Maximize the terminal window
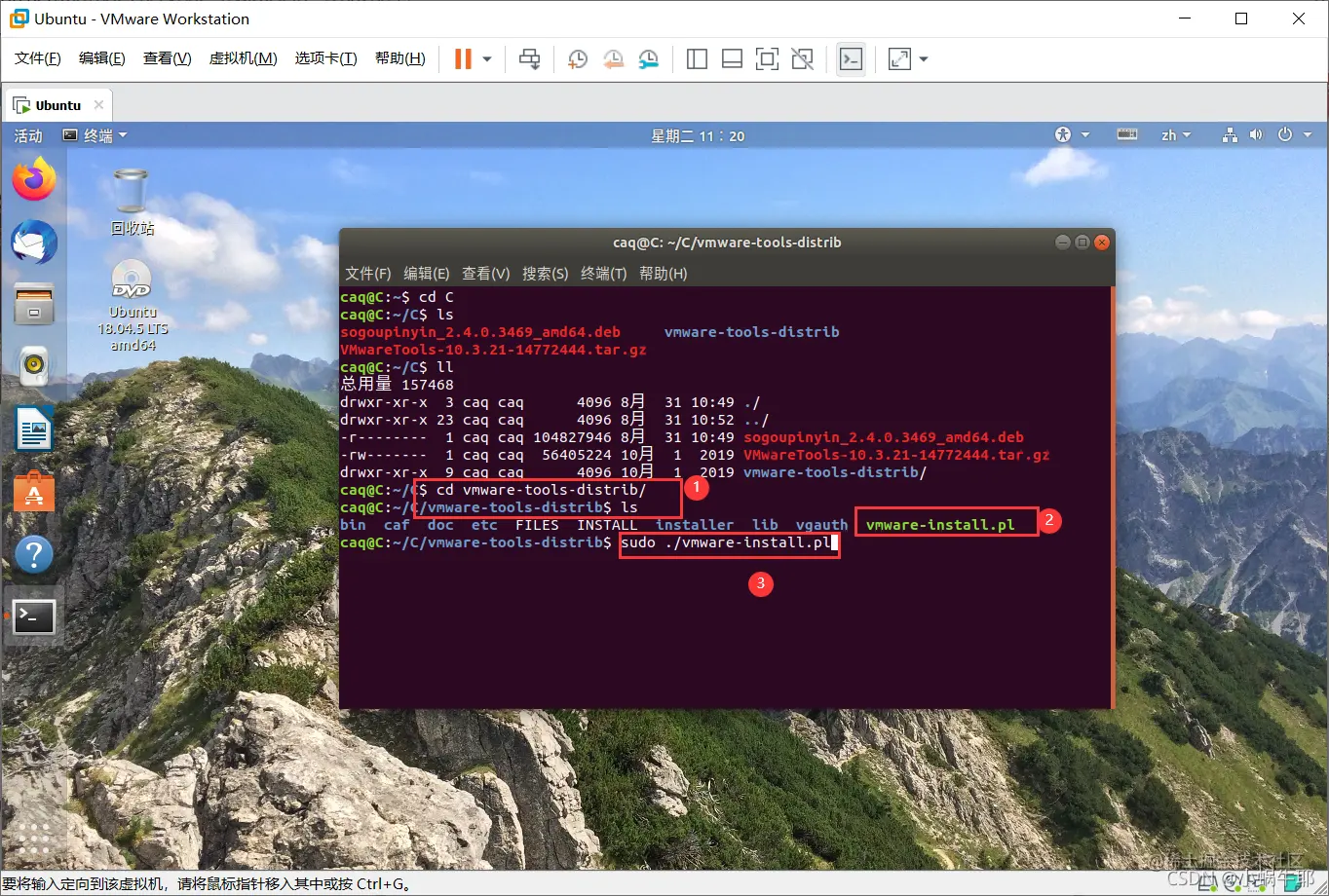Image resolution: width=1329 pixels, height=896 pixels. click(1082, 243)
